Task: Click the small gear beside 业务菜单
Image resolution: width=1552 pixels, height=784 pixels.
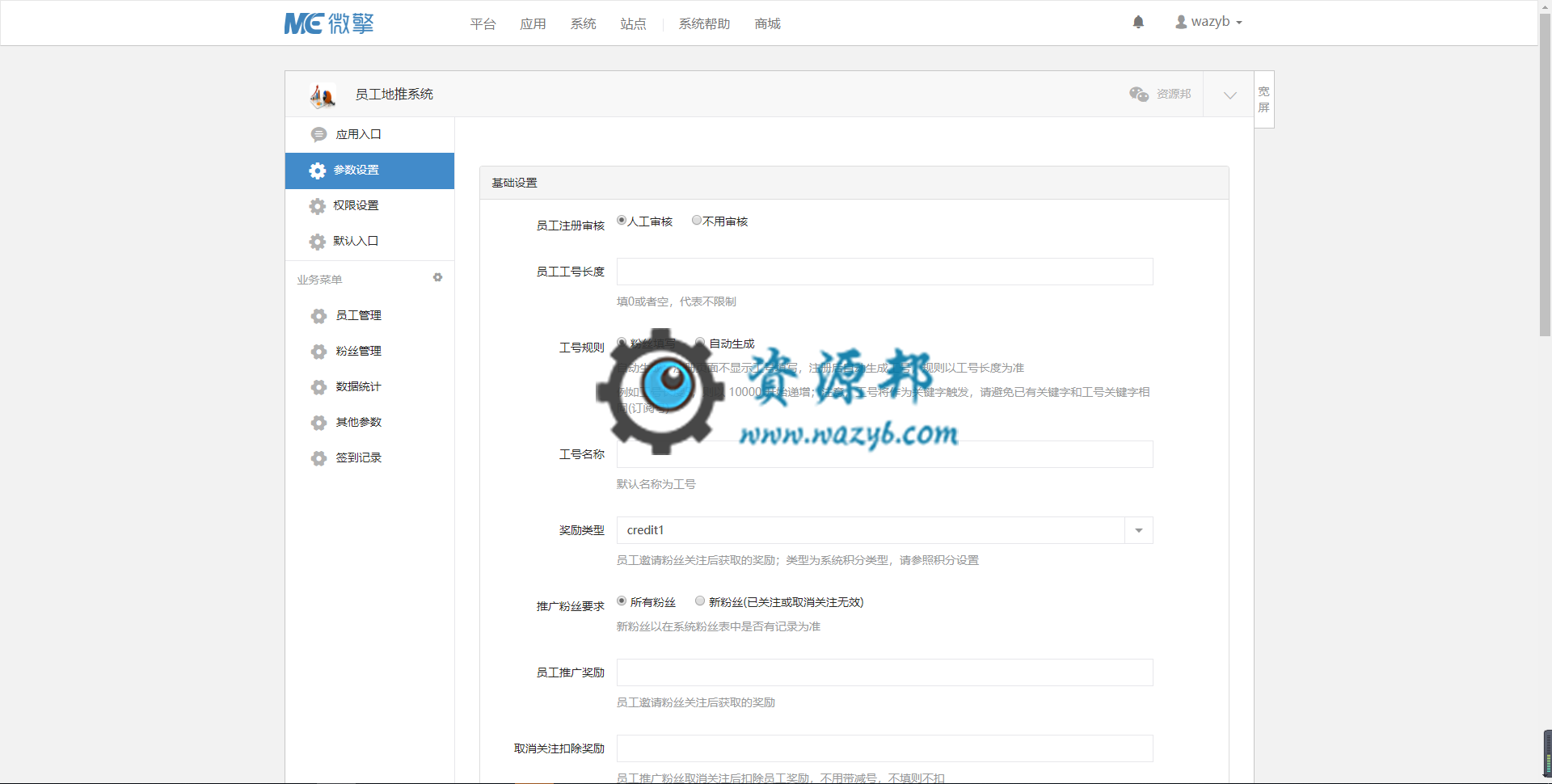Action: click(437, 277)
